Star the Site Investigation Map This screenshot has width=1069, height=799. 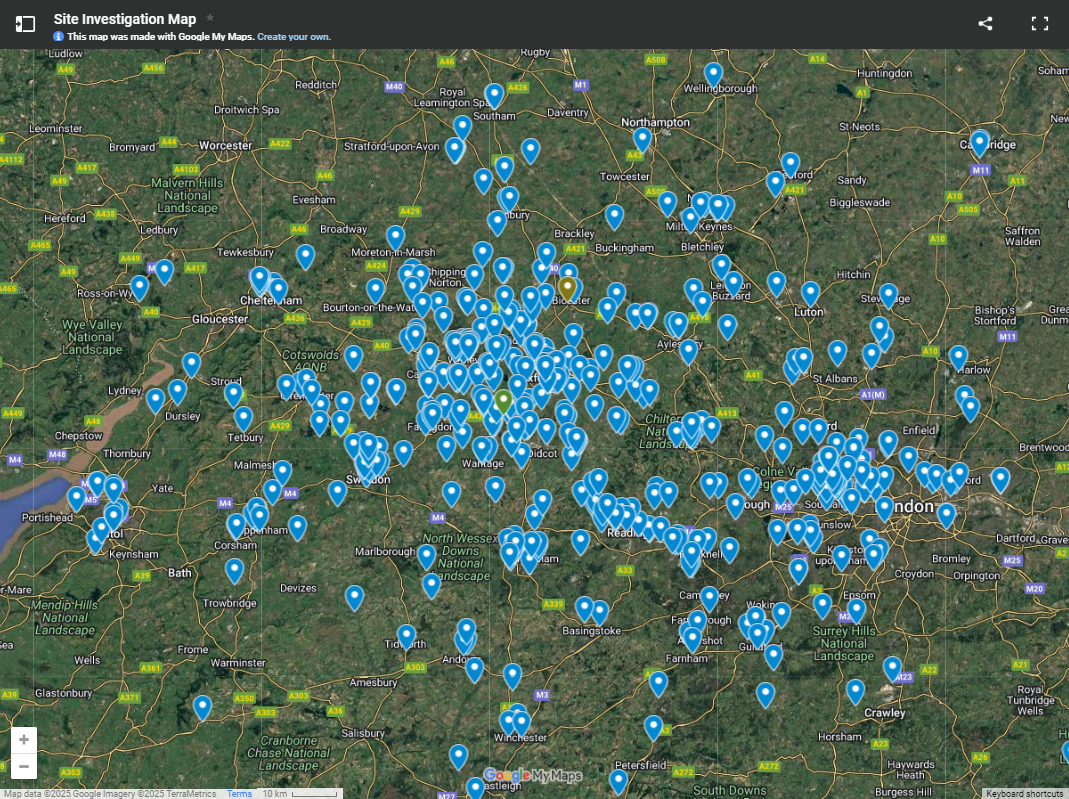click(210, 18)
